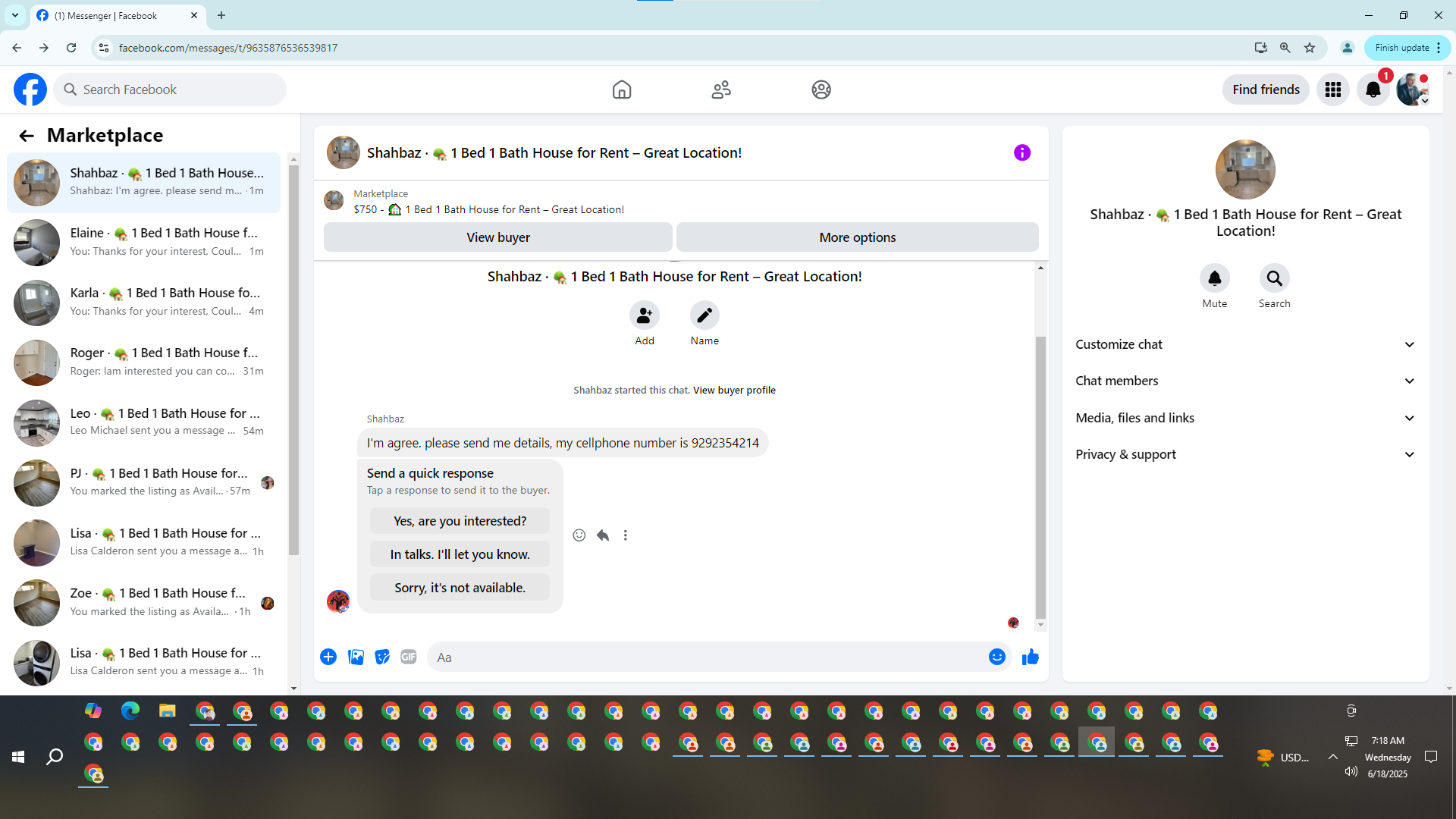Choose a GIF in composer
The width and height of the screenshot is (1456, 819).
point(409,657)
